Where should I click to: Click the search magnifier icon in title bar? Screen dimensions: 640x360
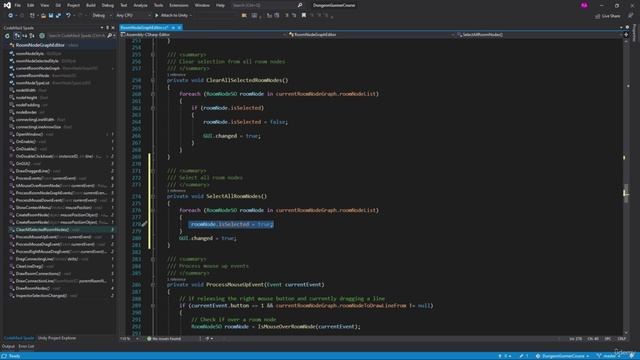300,5
